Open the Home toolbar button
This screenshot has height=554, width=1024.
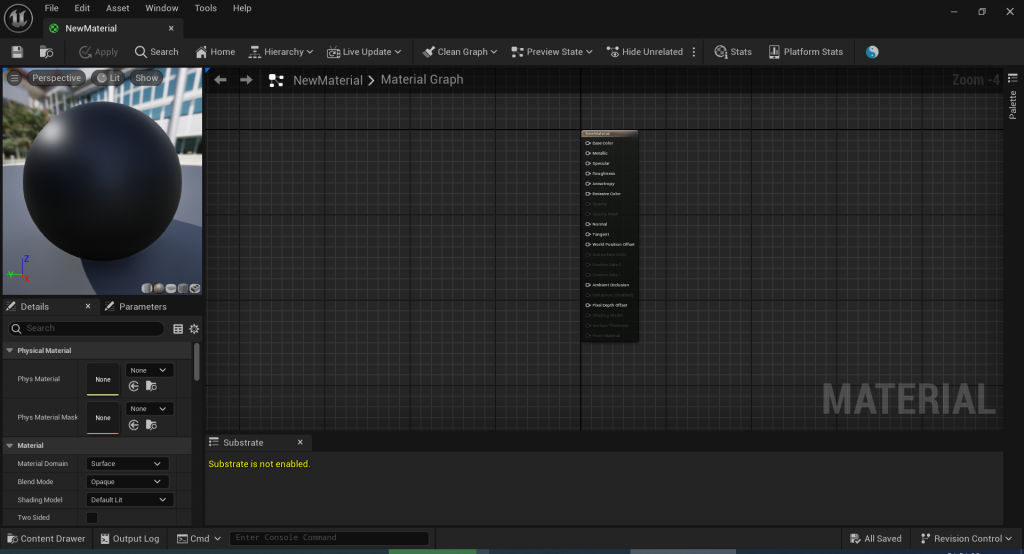215,52
